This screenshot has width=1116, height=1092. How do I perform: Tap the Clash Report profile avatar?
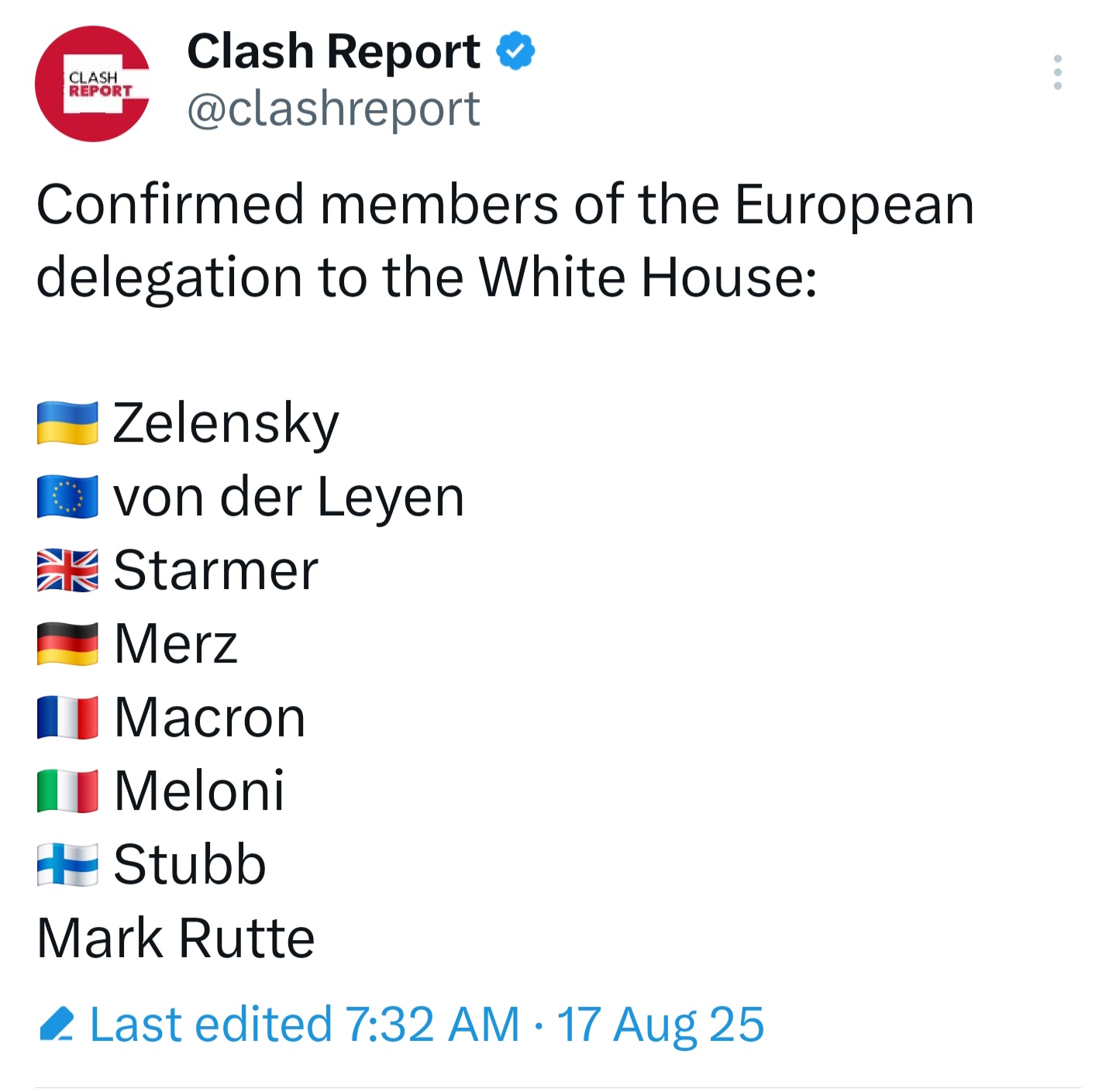[x=92, y=84]
